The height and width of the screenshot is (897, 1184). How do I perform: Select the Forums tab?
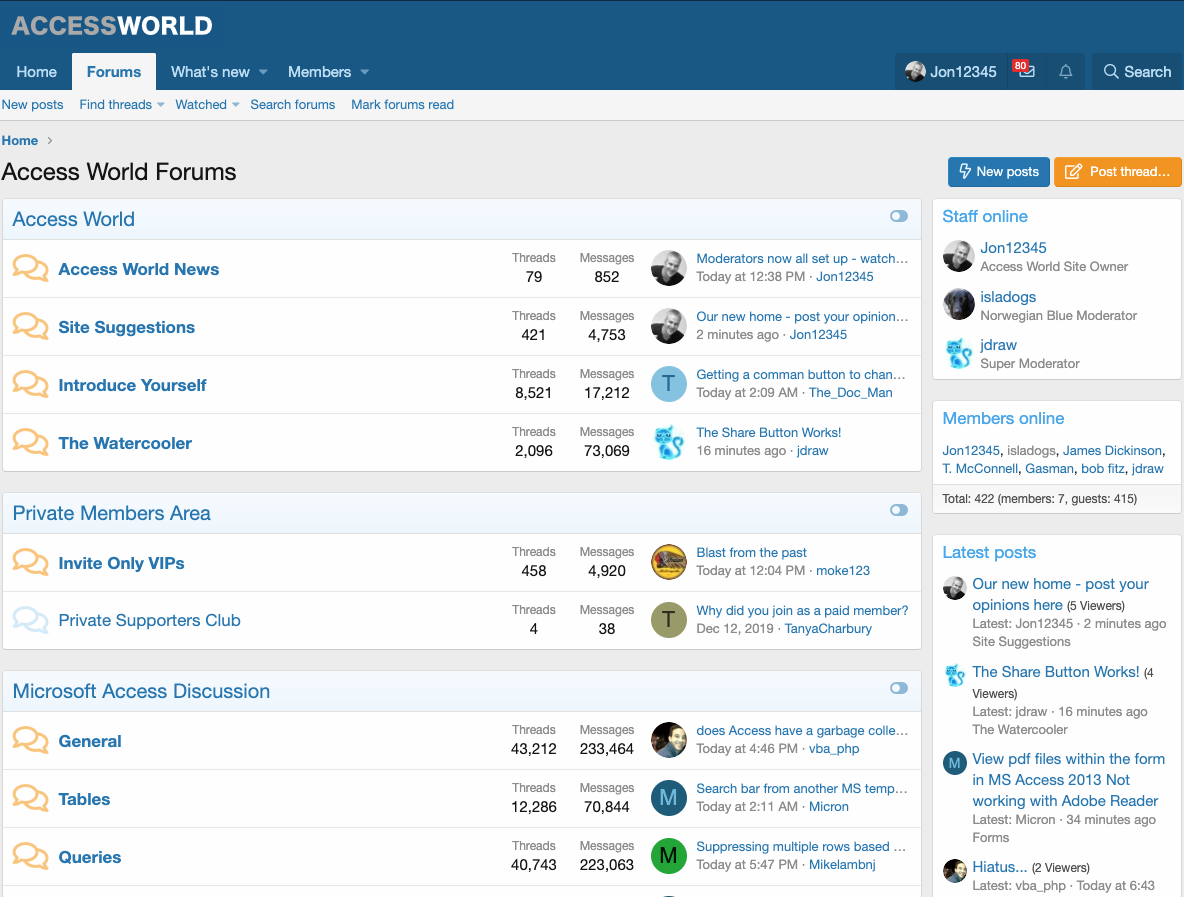click(x=114, y=72)
